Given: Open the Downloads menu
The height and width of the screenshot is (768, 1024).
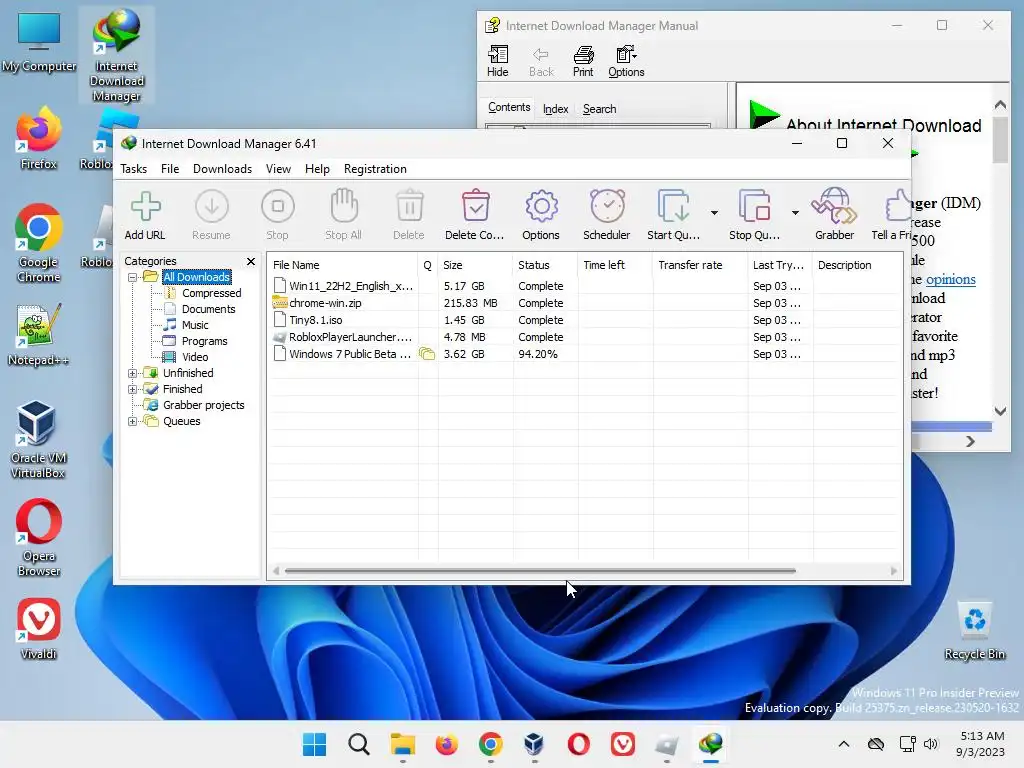Looking at the screenshot, I should point(222,169).
